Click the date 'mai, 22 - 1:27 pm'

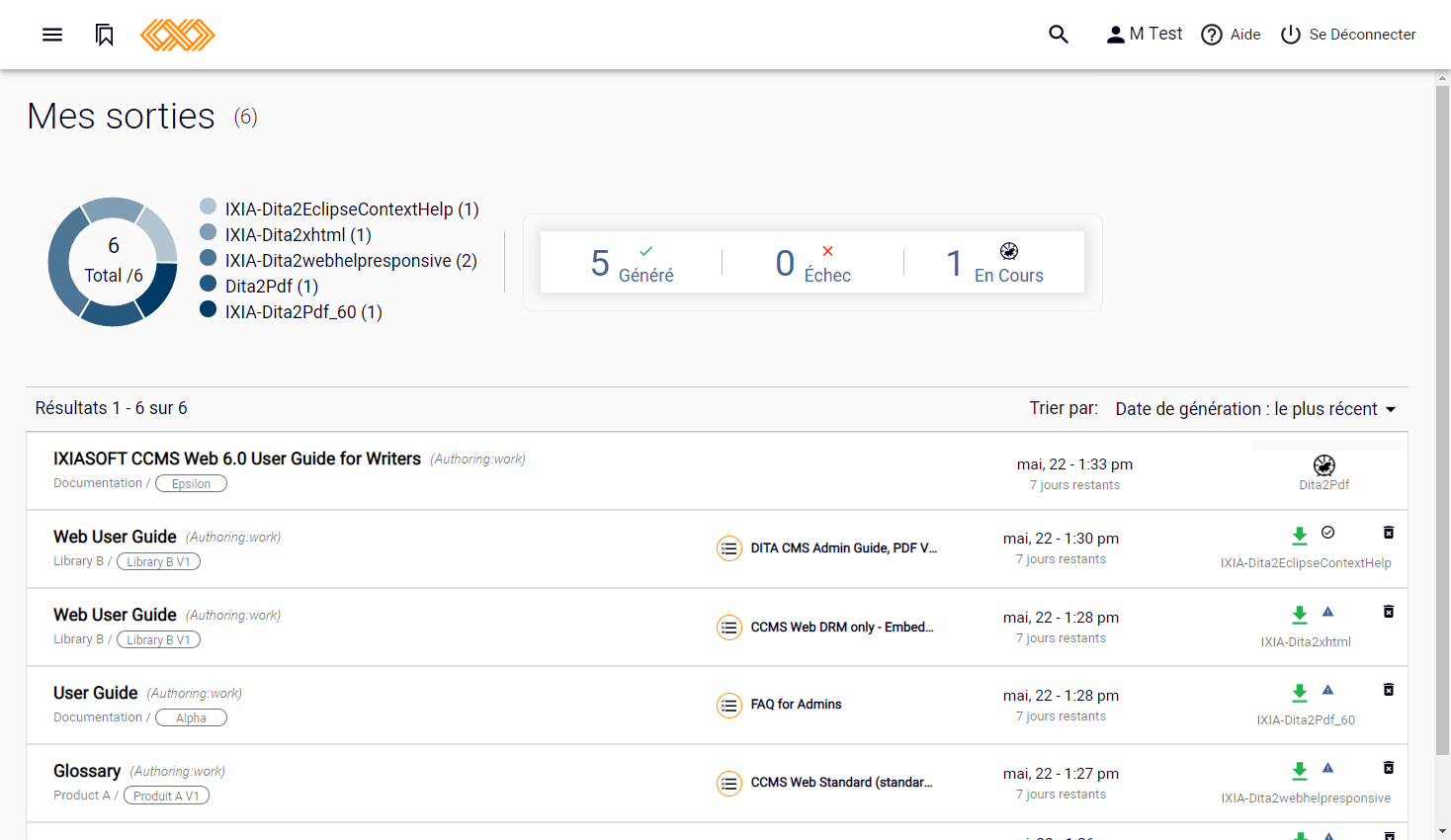(1061, 774)
